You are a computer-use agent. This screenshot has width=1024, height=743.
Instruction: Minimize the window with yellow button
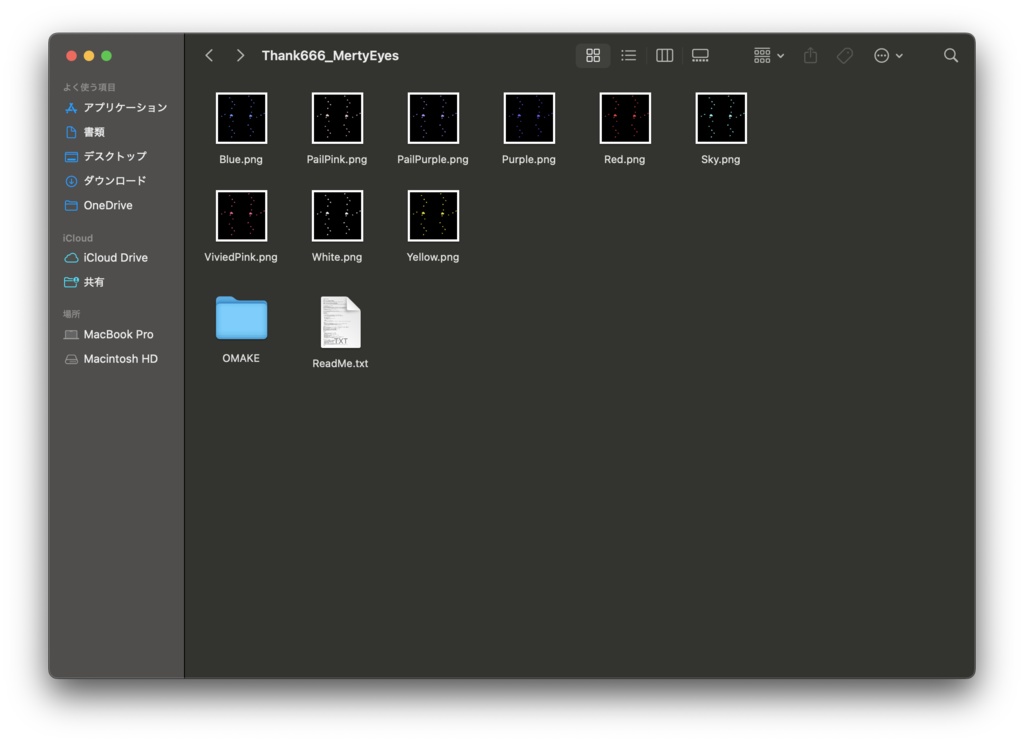(x=89, y=56)
